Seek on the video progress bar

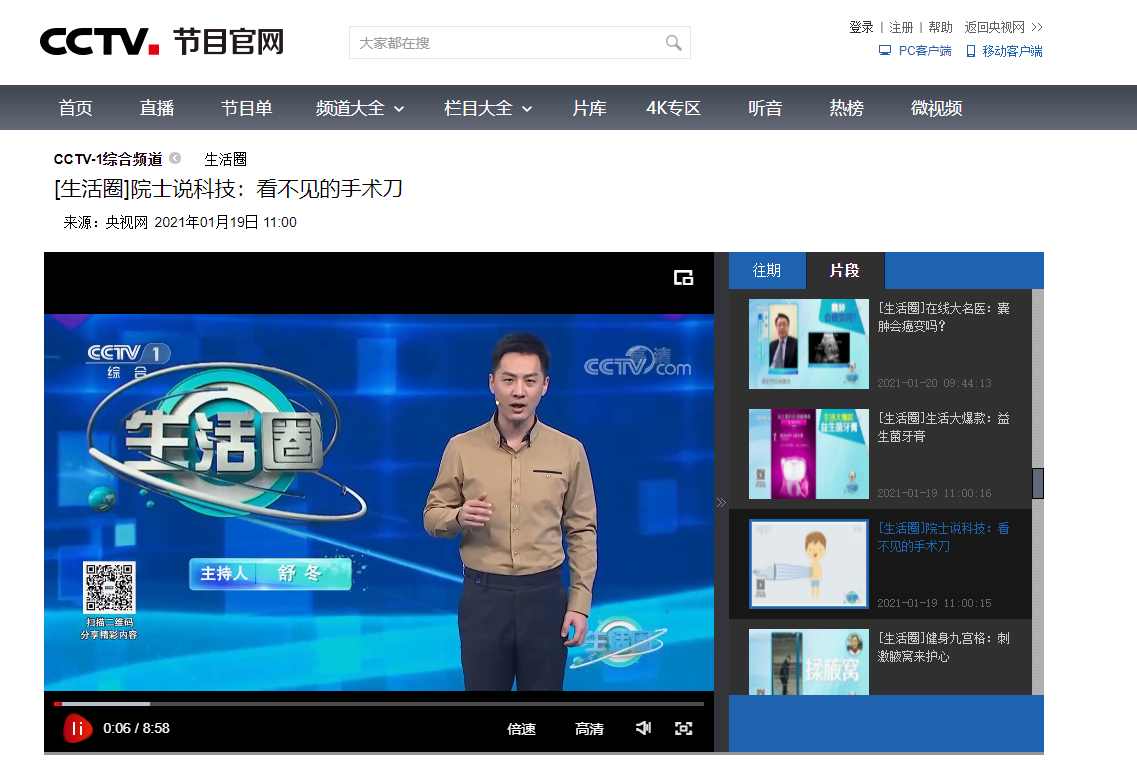pos(379,704)
